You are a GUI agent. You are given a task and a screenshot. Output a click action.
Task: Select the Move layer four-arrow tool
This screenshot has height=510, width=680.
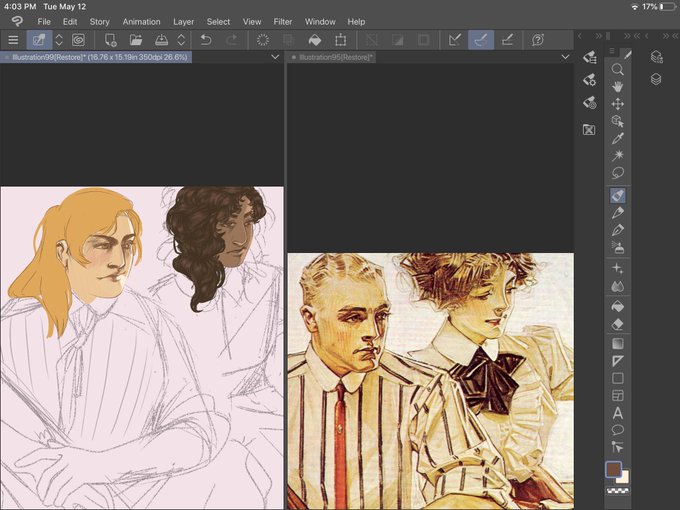pyautogui.click(x=618, y=104)
